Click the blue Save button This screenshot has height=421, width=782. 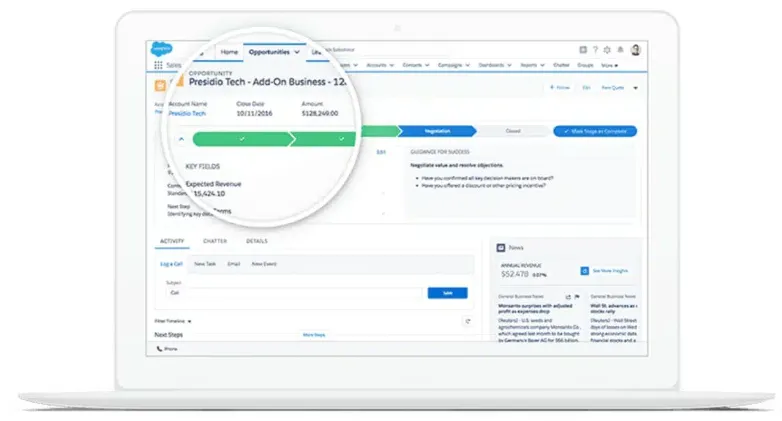coord(447,293)
